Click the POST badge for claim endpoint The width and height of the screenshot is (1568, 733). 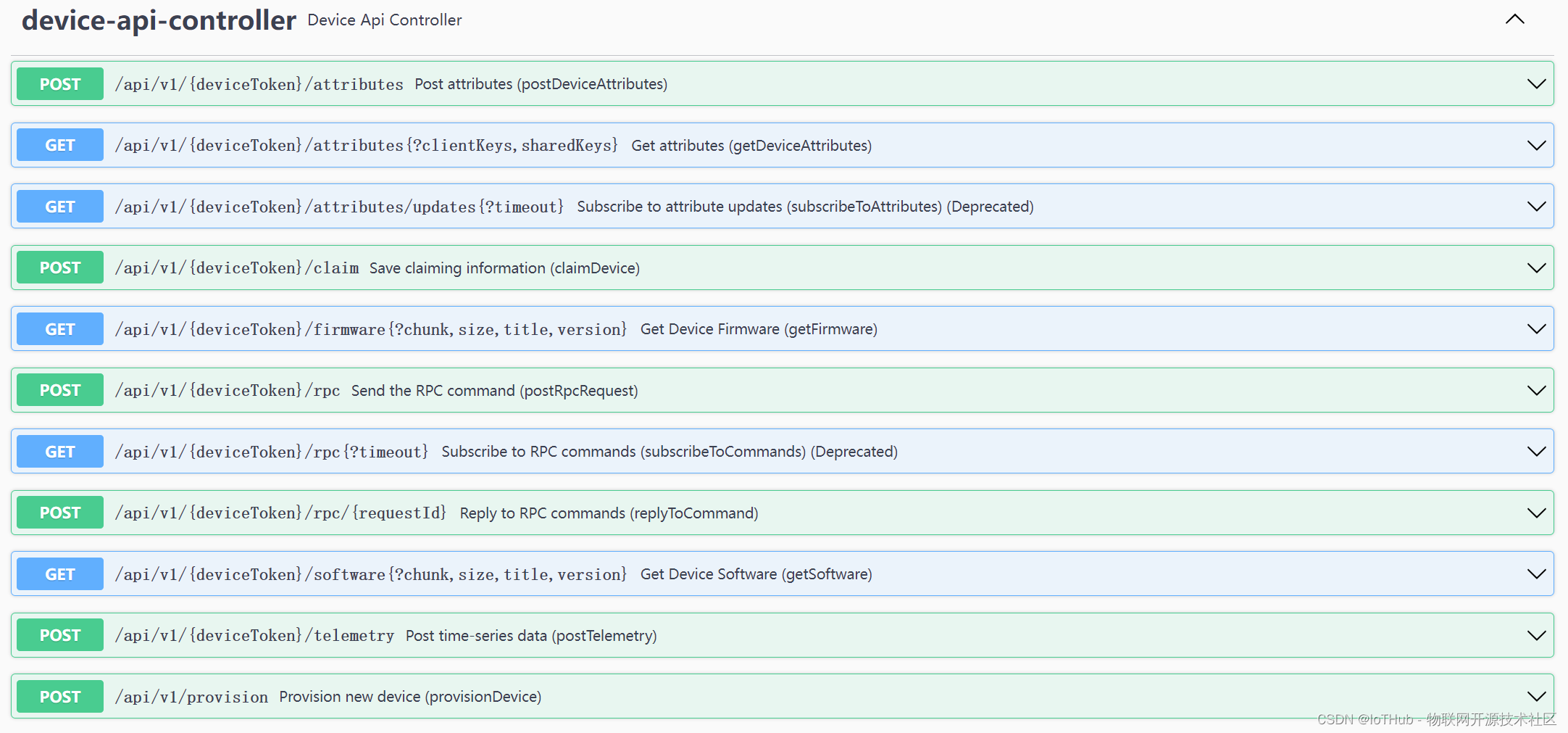pyautogui.click(x=60, y=268)
